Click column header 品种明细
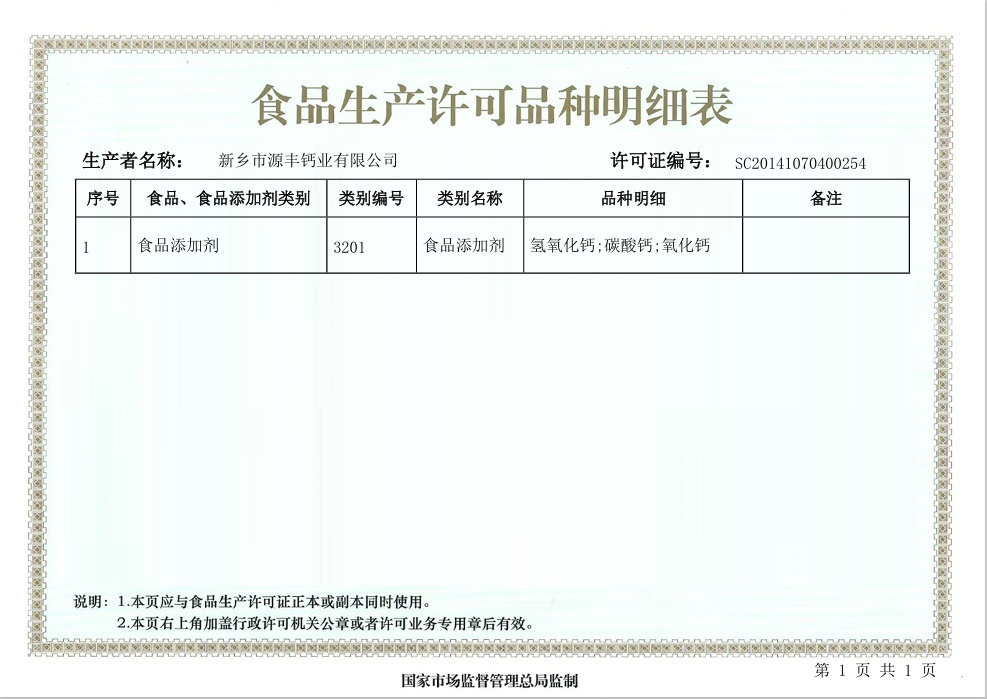The width and height of the screenshot is (987, 699). coord(633,199)
